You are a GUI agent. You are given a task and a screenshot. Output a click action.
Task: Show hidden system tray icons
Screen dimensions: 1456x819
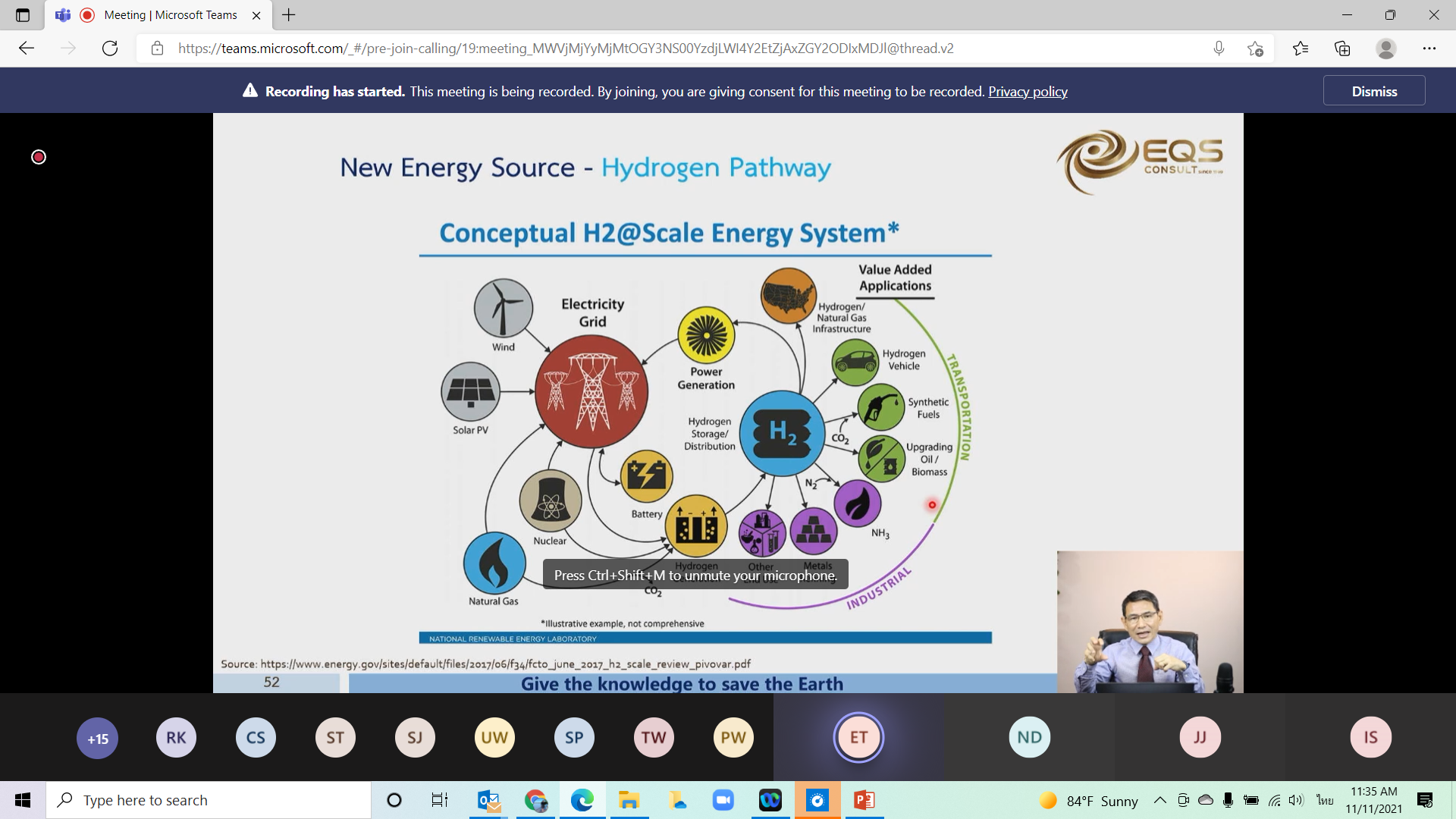pos(1160,800)
